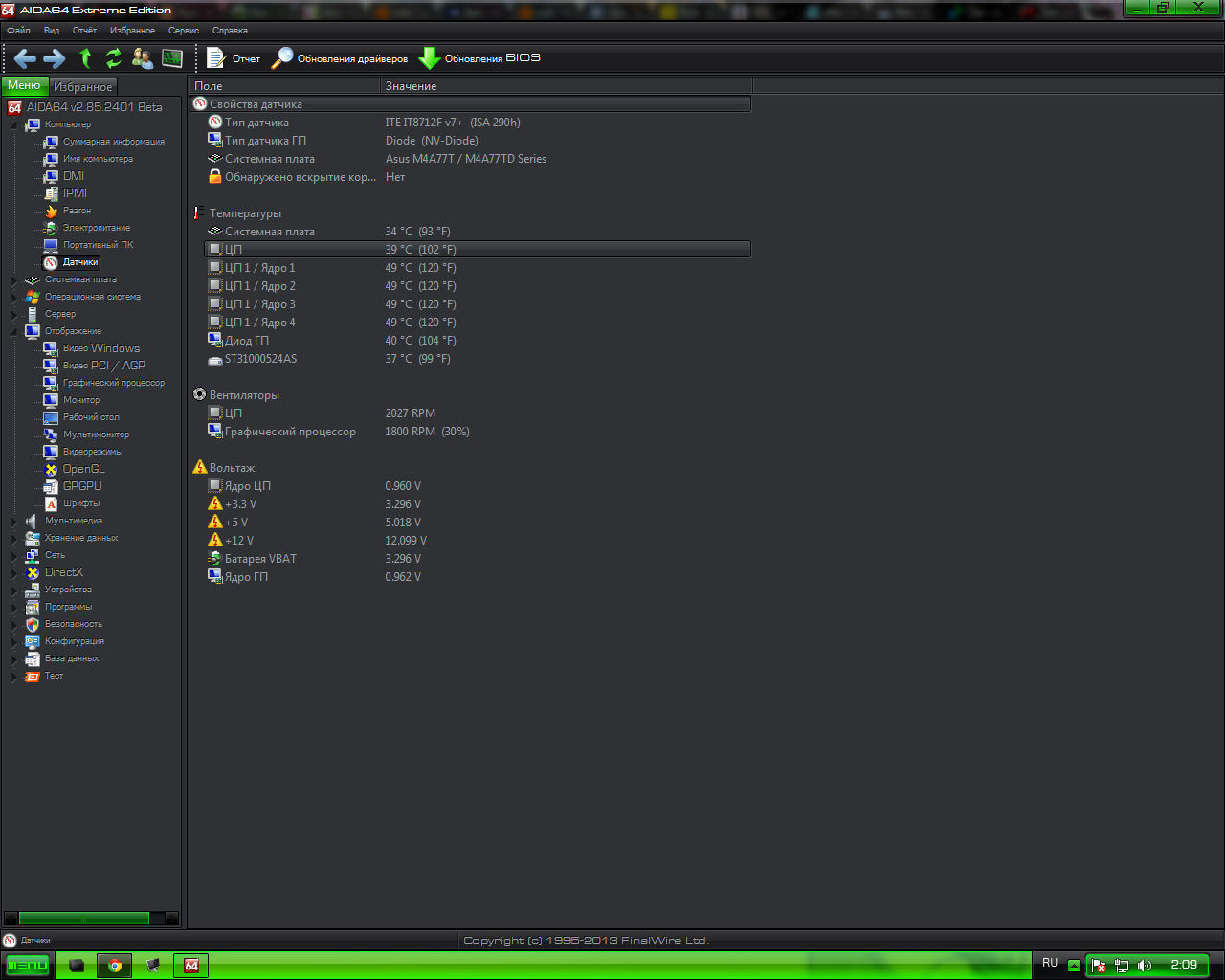Open Обновления драйверов from the toolbar
The height and width of the screenshot is (980, 1225).
(x=340, y=58)
